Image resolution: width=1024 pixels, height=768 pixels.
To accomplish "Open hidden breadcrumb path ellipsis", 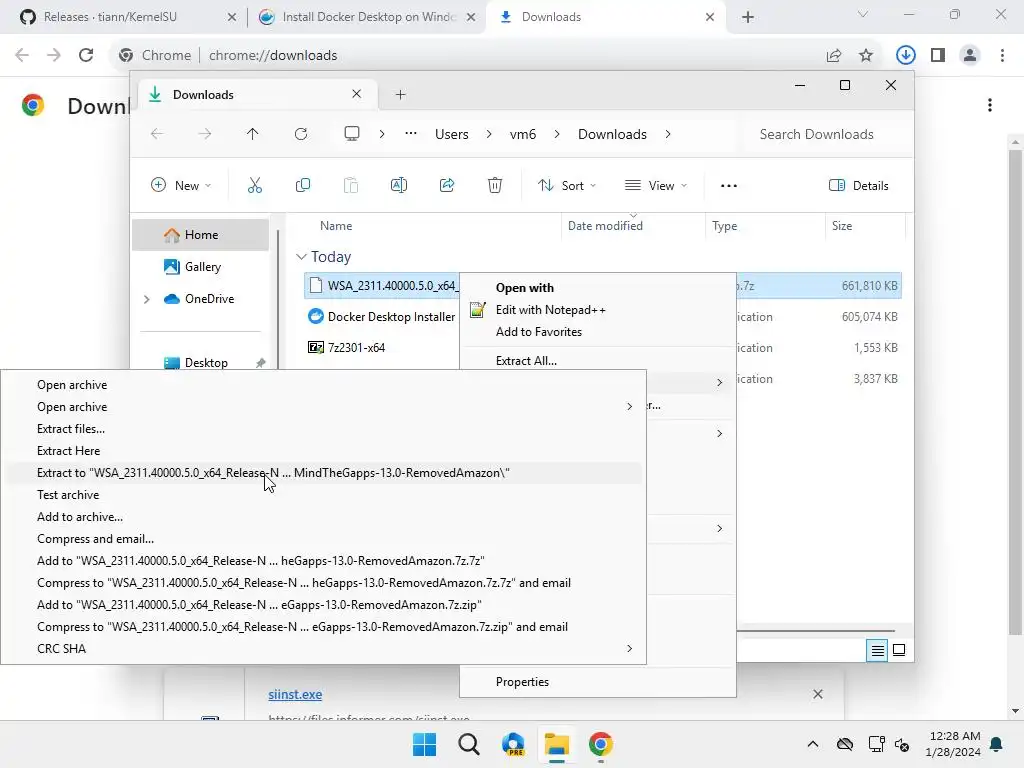I will click(410, 134).
